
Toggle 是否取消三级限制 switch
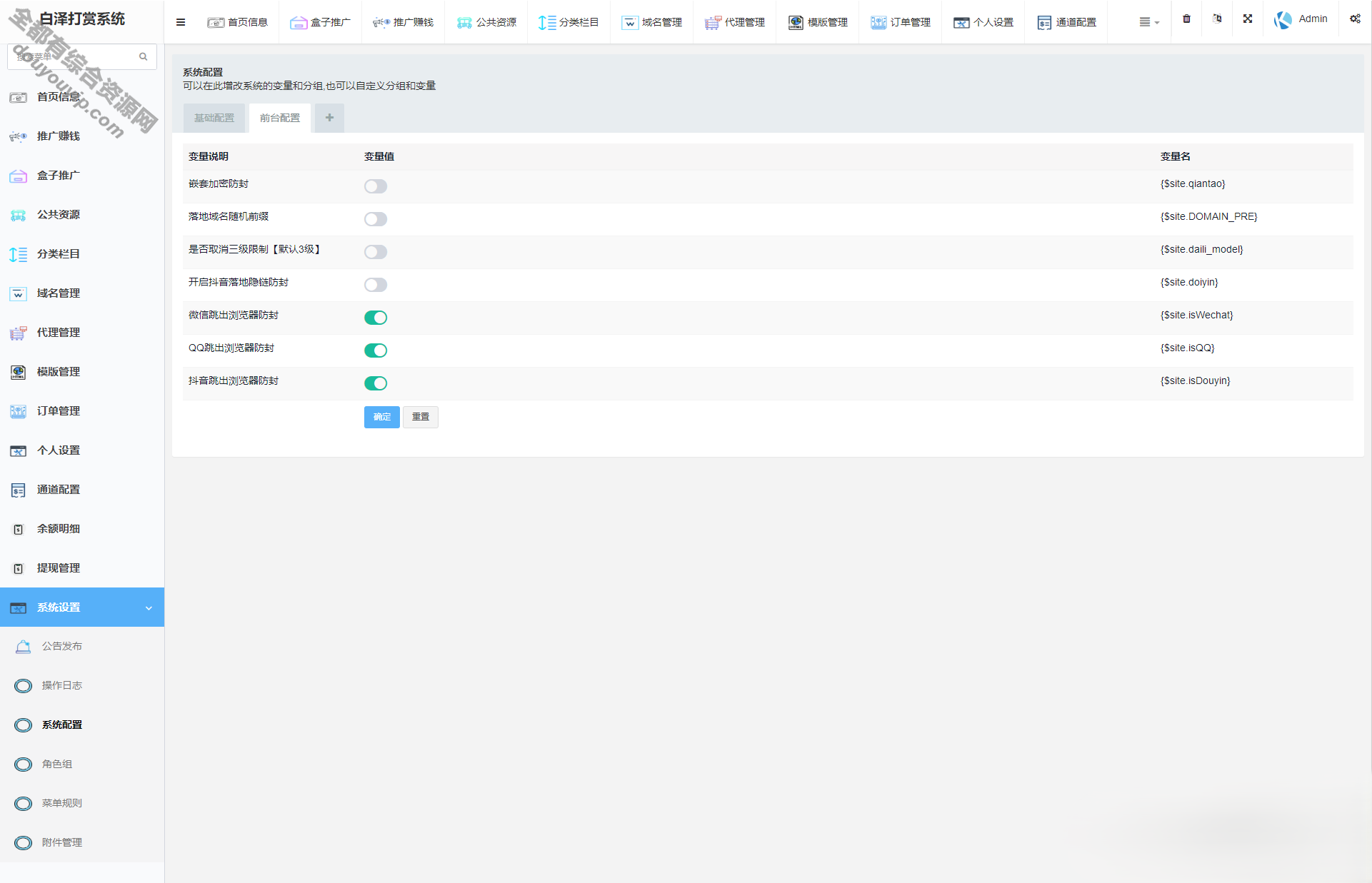[x=376, y=252]
